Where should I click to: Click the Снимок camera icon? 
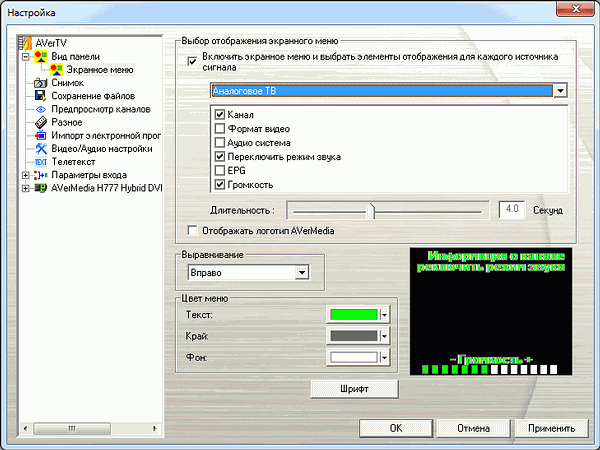pos(41,83)
